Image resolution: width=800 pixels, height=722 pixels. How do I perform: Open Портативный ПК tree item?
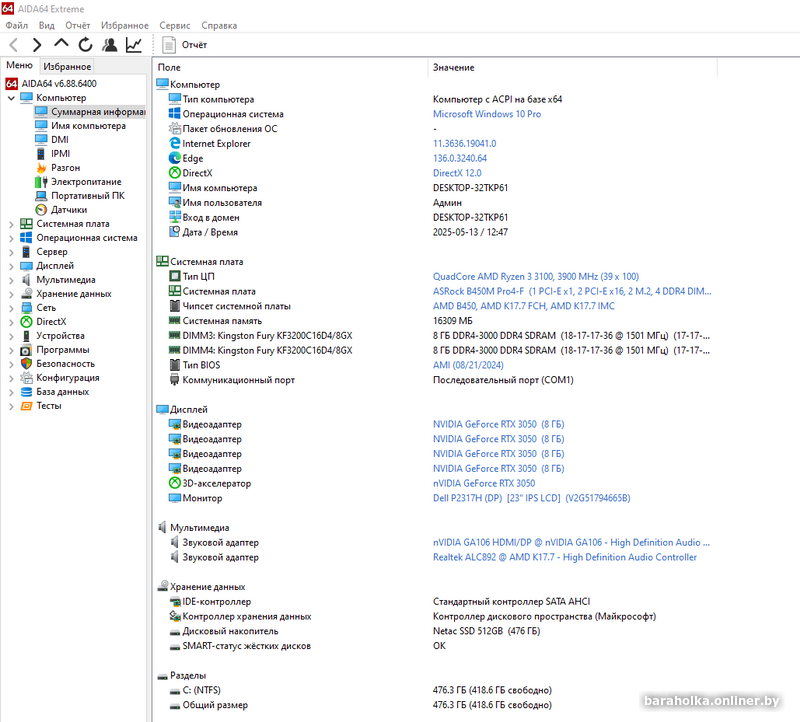click(x=80, y=196)
